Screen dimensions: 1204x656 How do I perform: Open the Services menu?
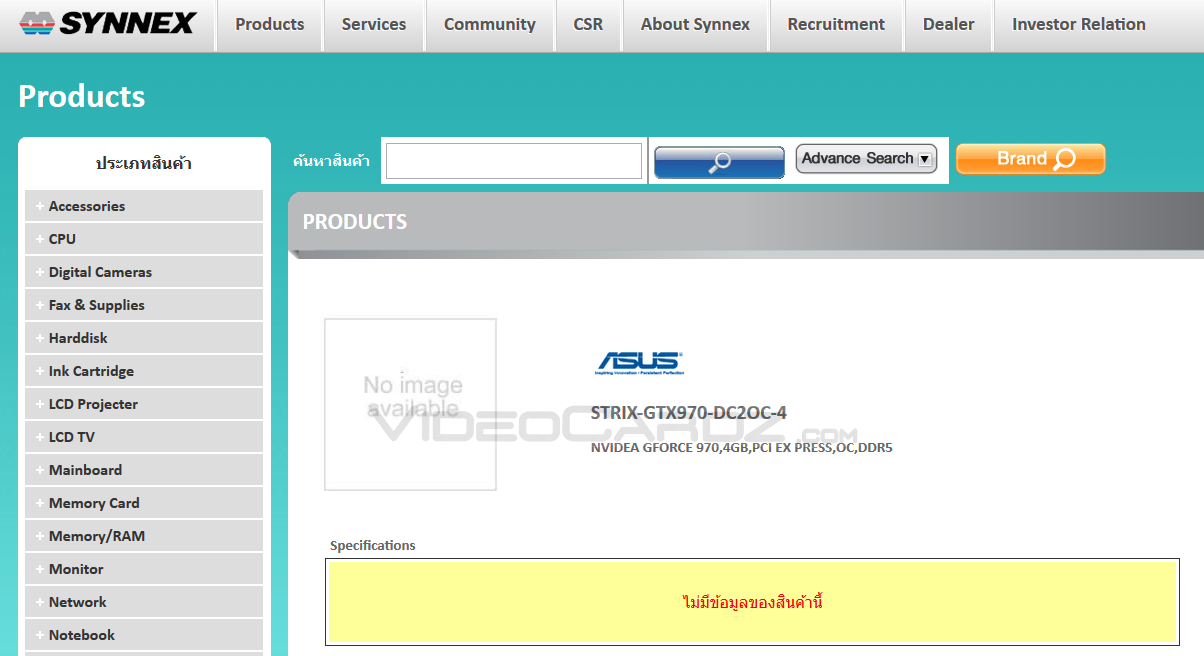374,24
